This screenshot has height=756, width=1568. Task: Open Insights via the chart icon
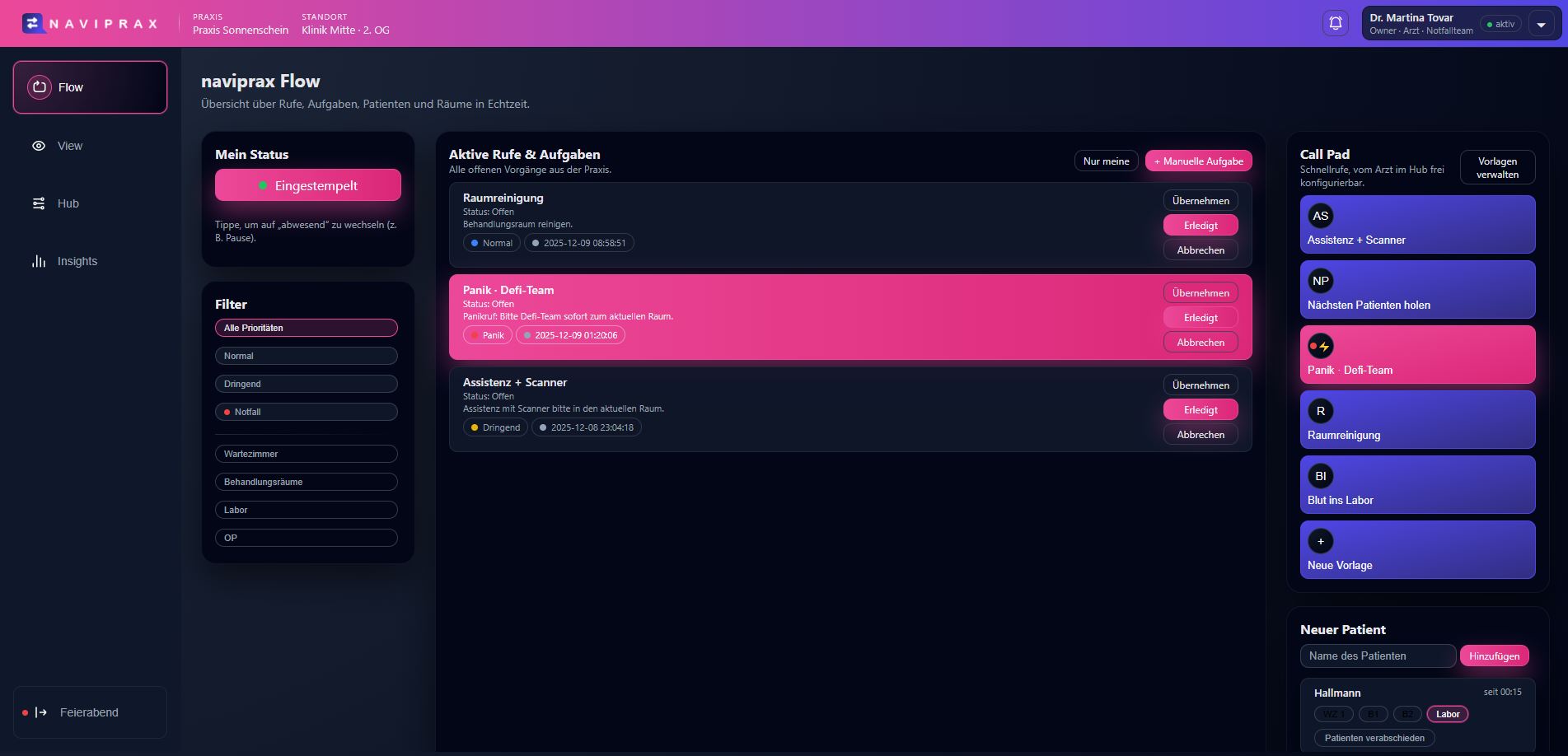pos(40,261)
